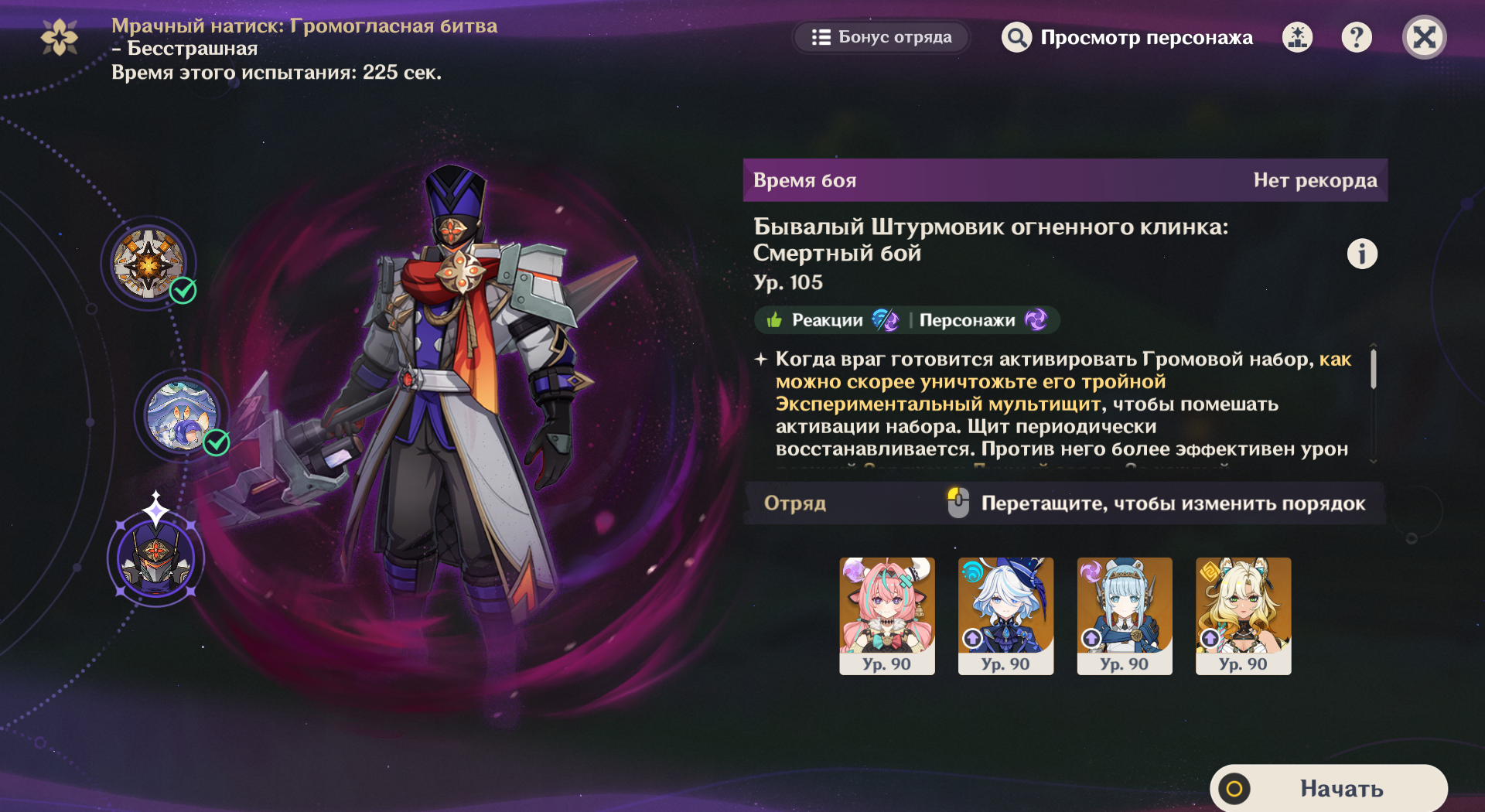Open the character silhouette icon beside help
1485x812 pixels.
point(1297,37)
